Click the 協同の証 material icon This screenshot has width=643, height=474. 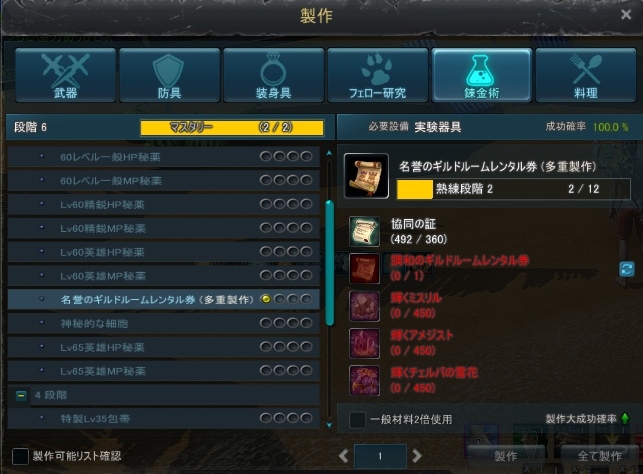click(364, 232)
